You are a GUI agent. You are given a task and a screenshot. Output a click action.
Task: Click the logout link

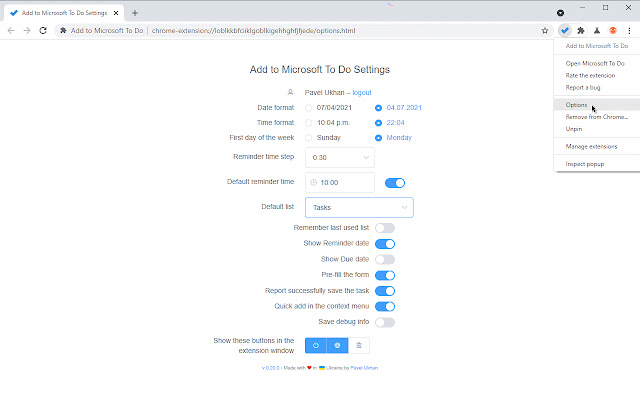coord(361,92)
